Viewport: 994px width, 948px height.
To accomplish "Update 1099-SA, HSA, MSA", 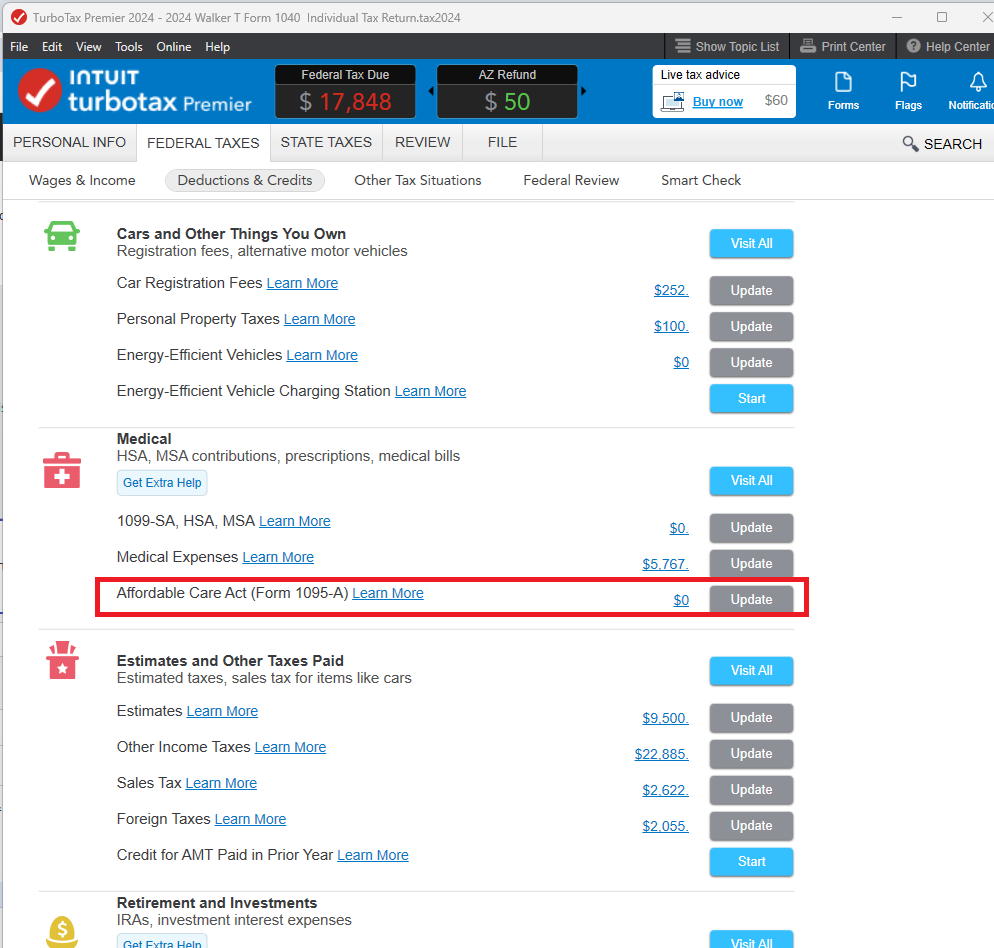I will tap(751, 528).
